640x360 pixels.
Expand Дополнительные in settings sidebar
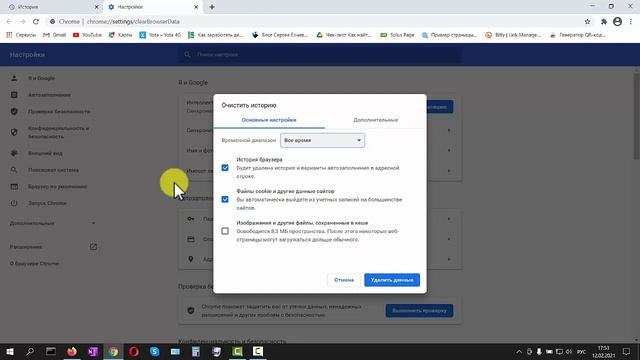click(52, 223)
